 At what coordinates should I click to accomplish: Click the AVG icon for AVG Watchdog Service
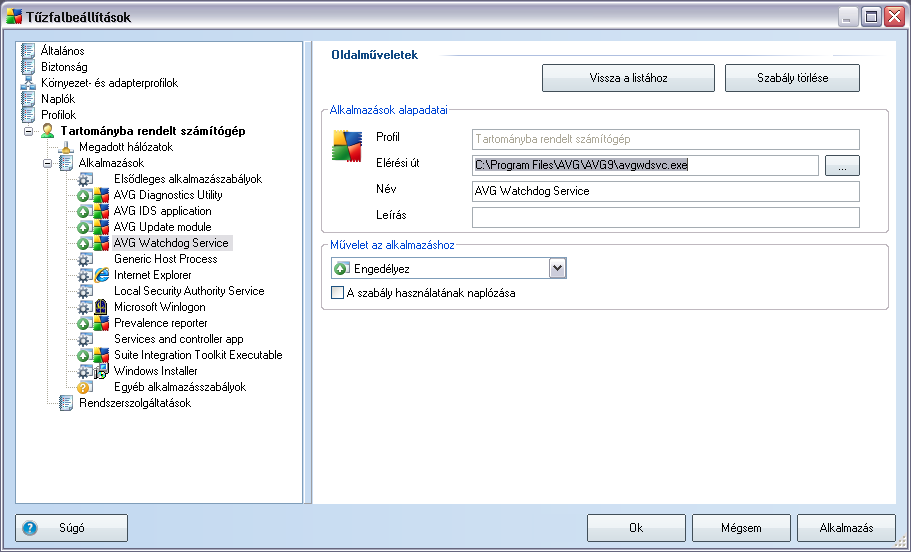pos(101,243)
